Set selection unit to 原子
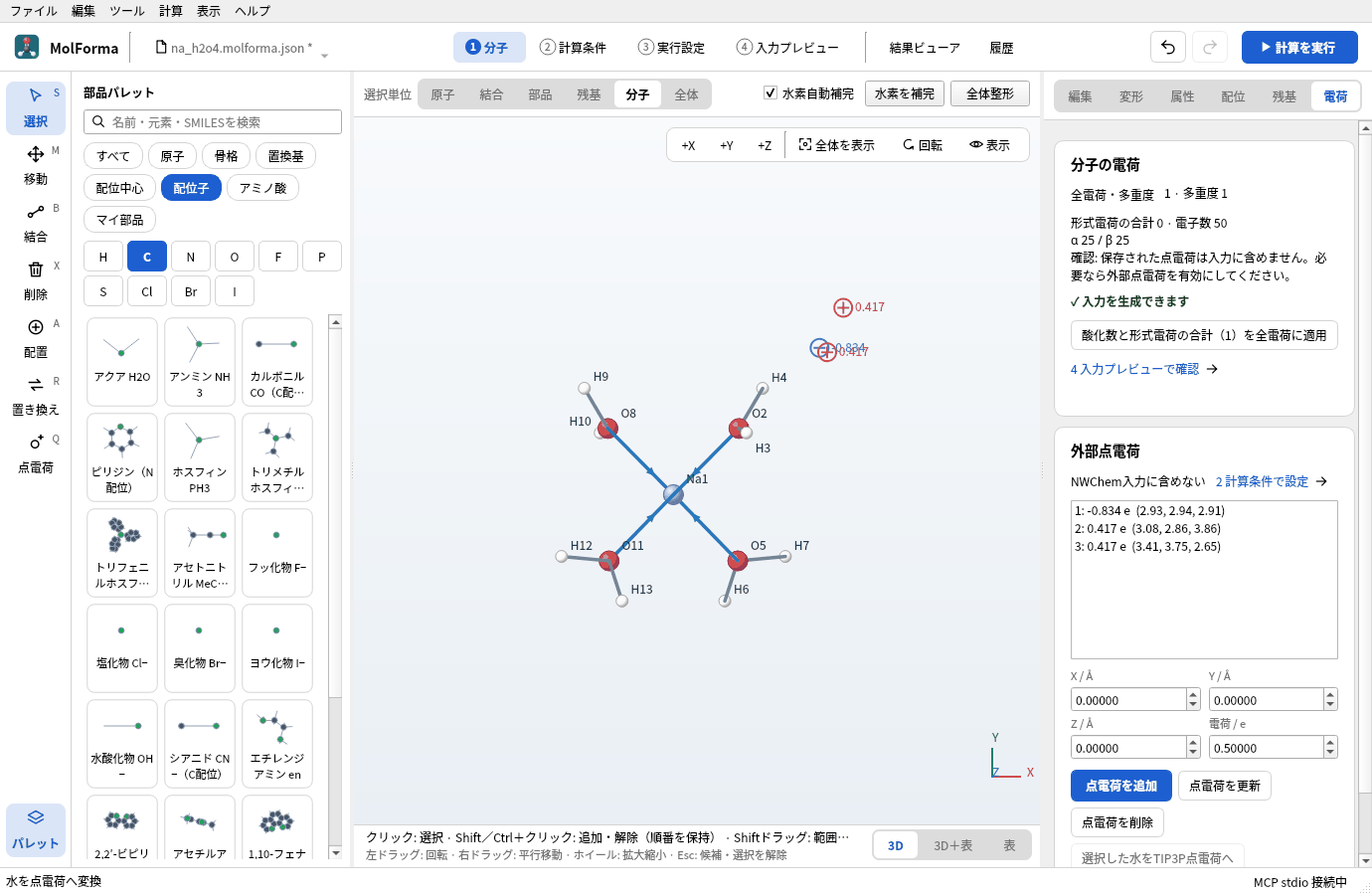 (442, 94)
